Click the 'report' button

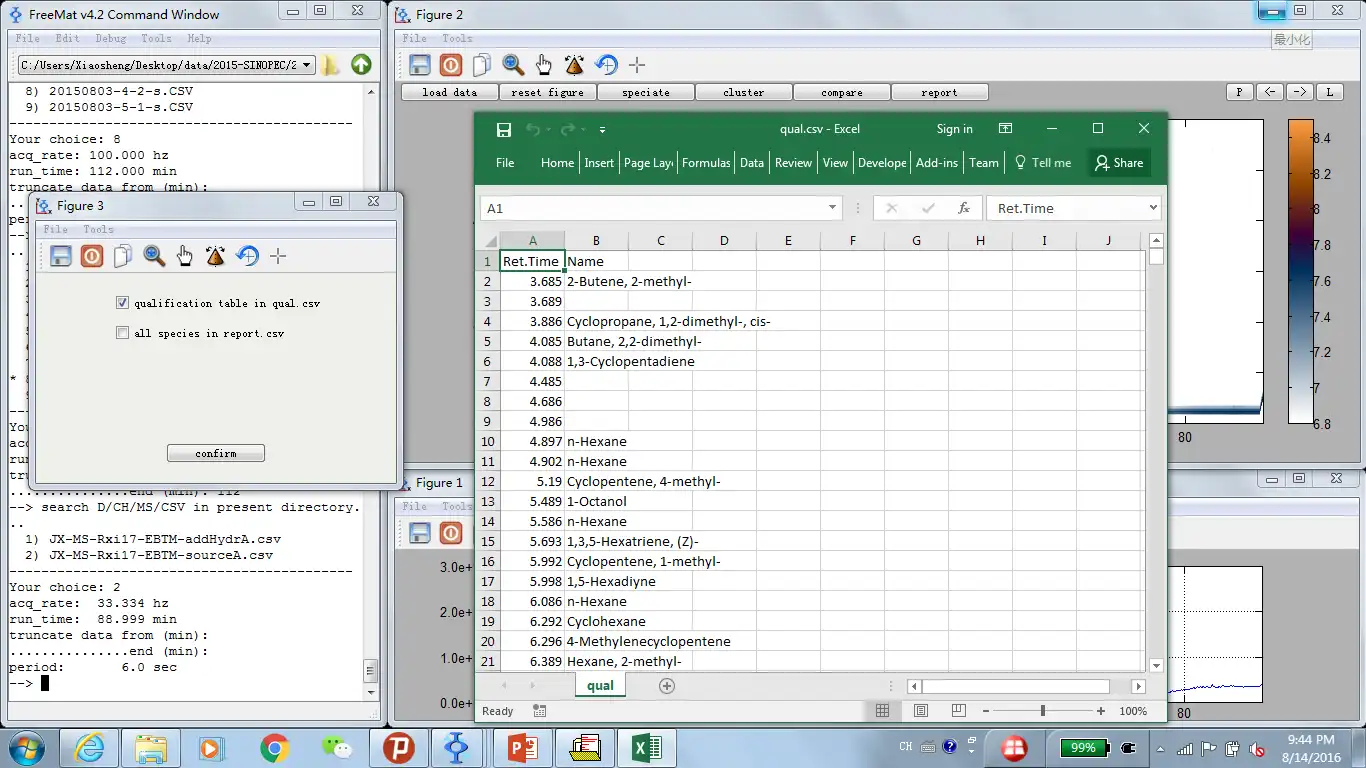click(939, 92)
